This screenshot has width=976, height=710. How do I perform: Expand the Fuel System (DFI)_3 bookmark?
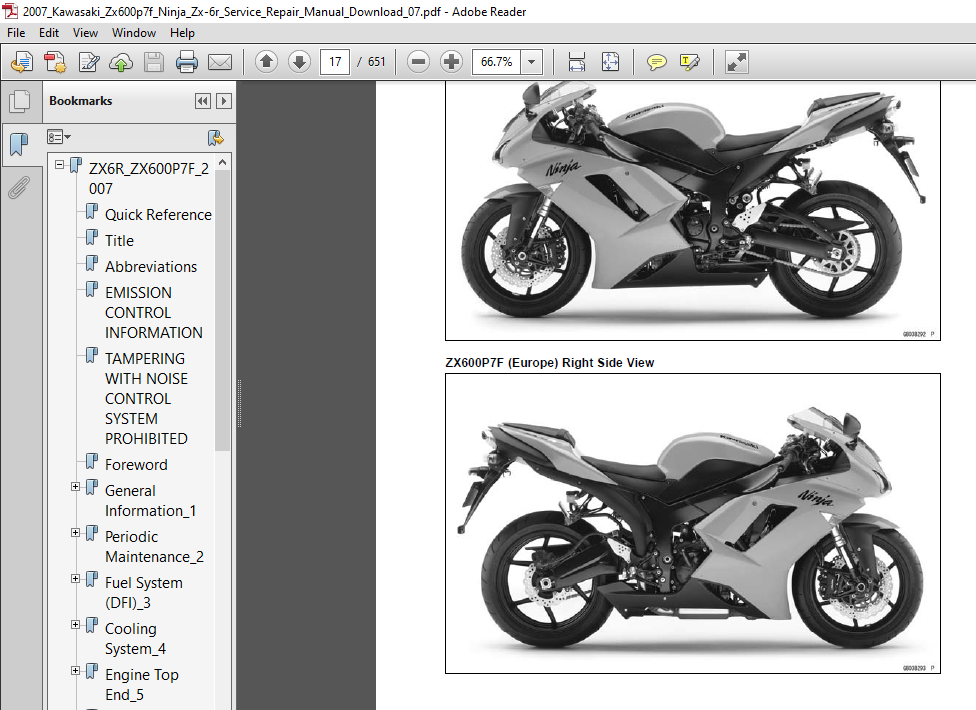[x=75, y=579]
